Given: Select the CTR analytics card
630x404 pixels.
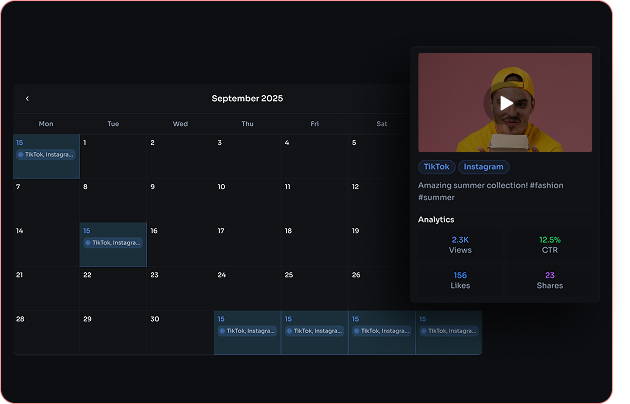Looking at the screenshot, I should click(x=549, y=245).
